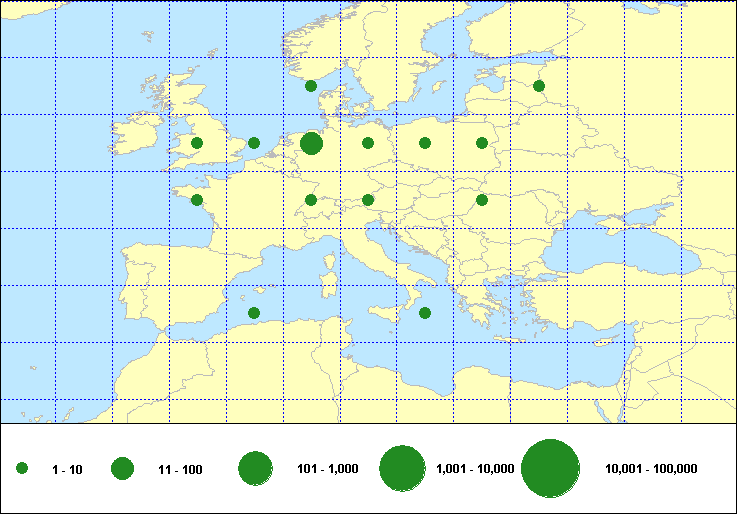Select the green dot north of Denmark

tap(311, 86)
